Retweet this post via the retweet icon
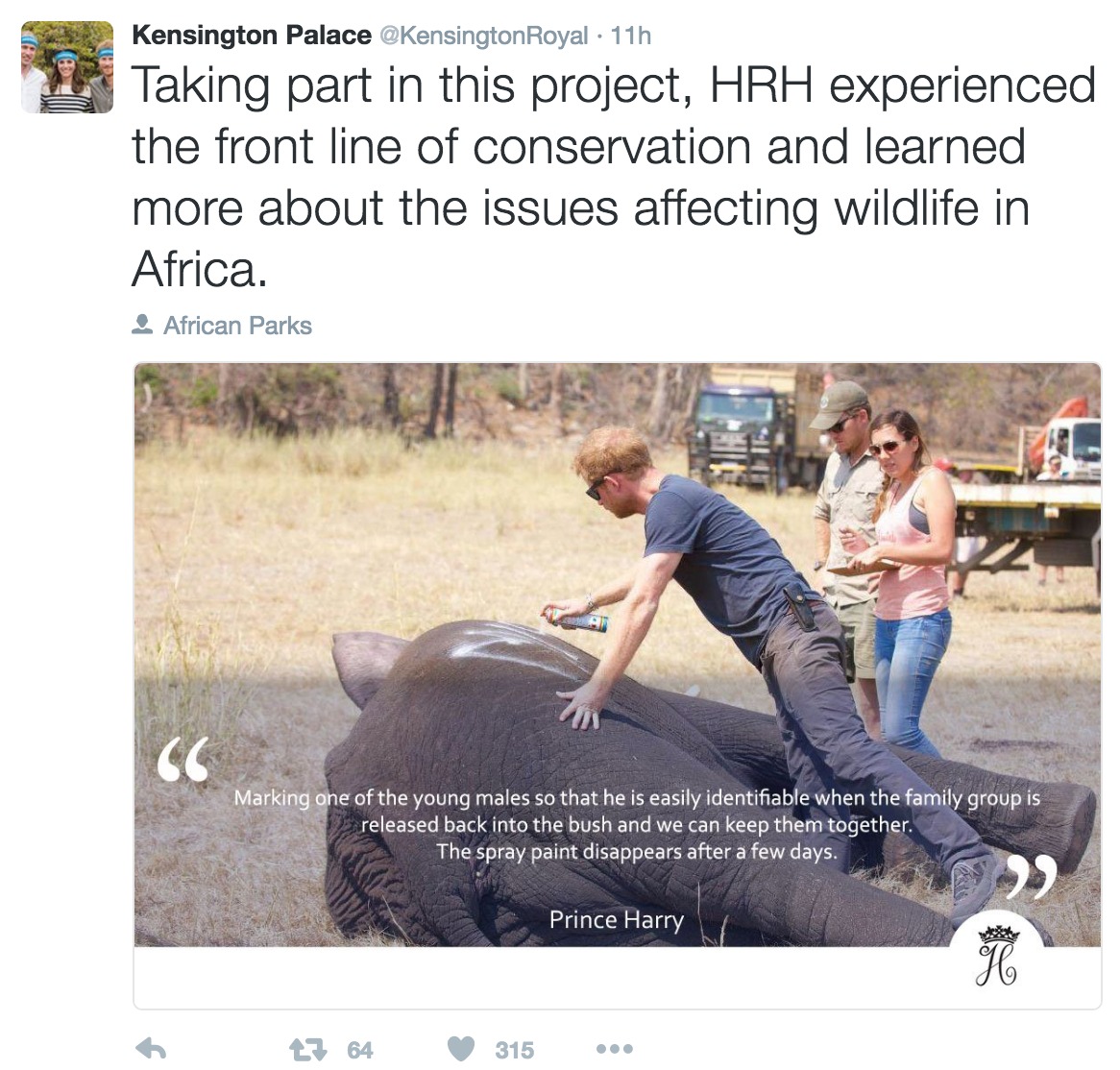 coord(309,1049)
